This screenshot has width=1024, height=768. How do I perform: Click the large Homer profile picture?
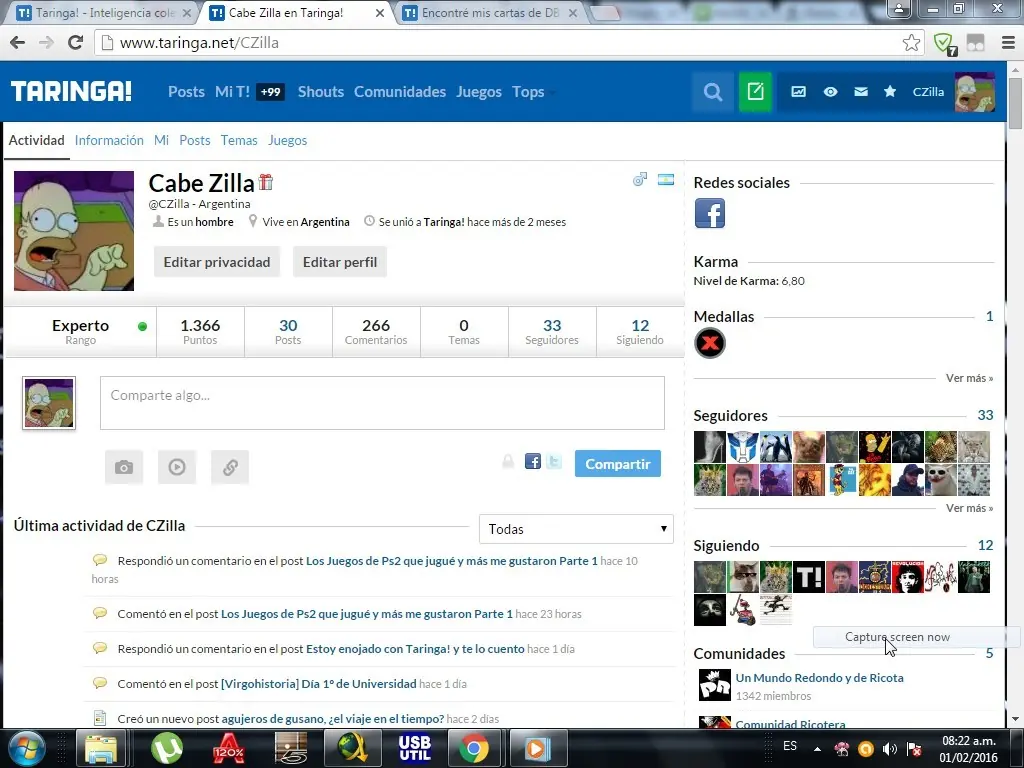pos(74,231)
